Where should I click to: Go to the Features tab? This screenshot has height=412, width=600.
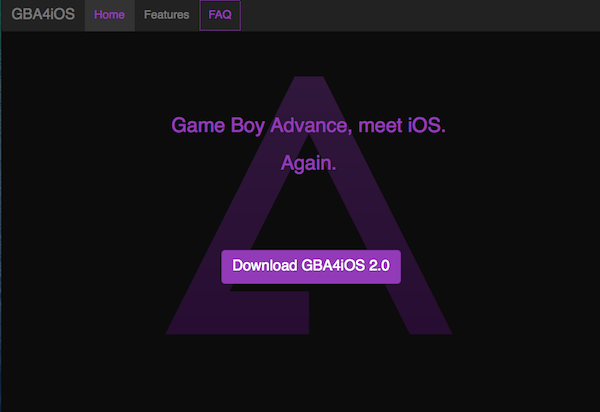pyautogui.click(x=166, y=15)
